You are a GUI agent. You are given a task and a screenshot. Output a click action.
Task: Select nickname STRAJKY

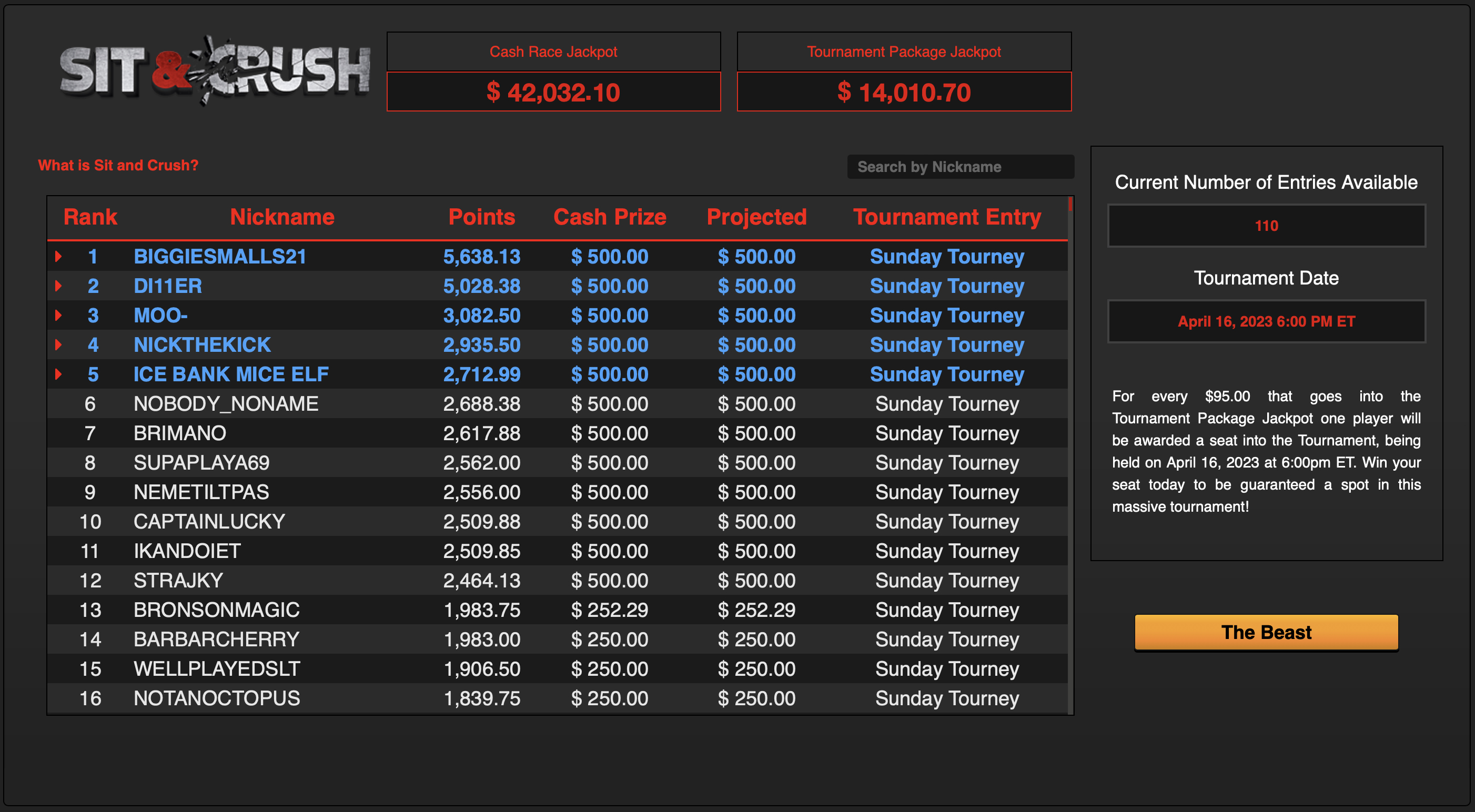click(178, 581)
